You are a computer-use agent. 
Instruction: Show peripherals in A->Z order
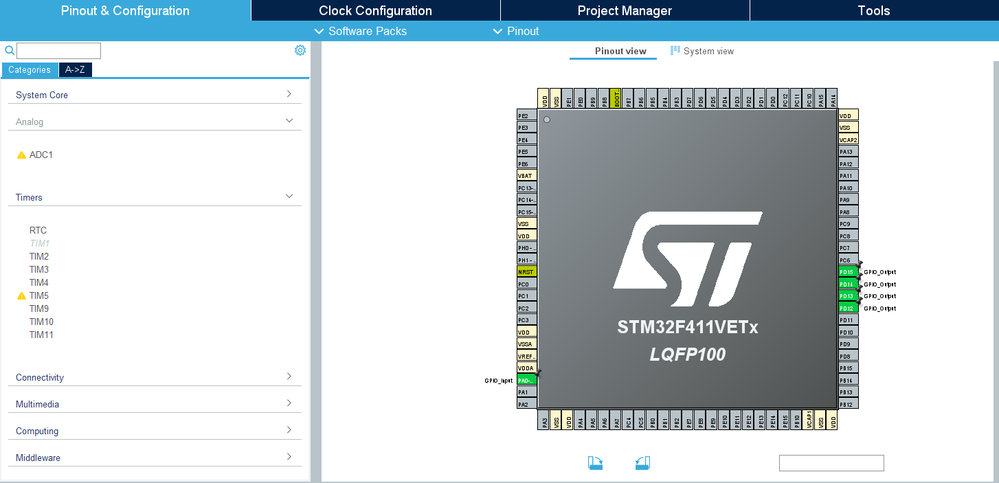point(75,70)
